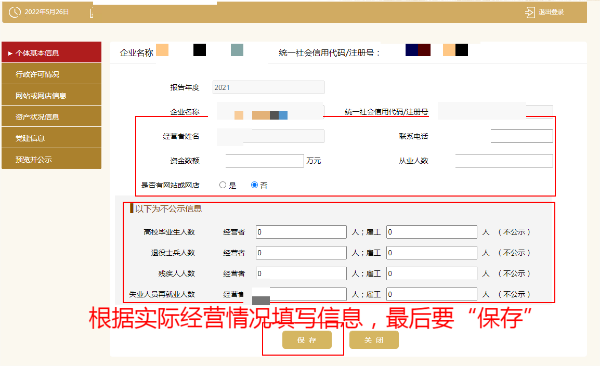
Task: Click the 联系电话 input field
Action: pos(522,136)
